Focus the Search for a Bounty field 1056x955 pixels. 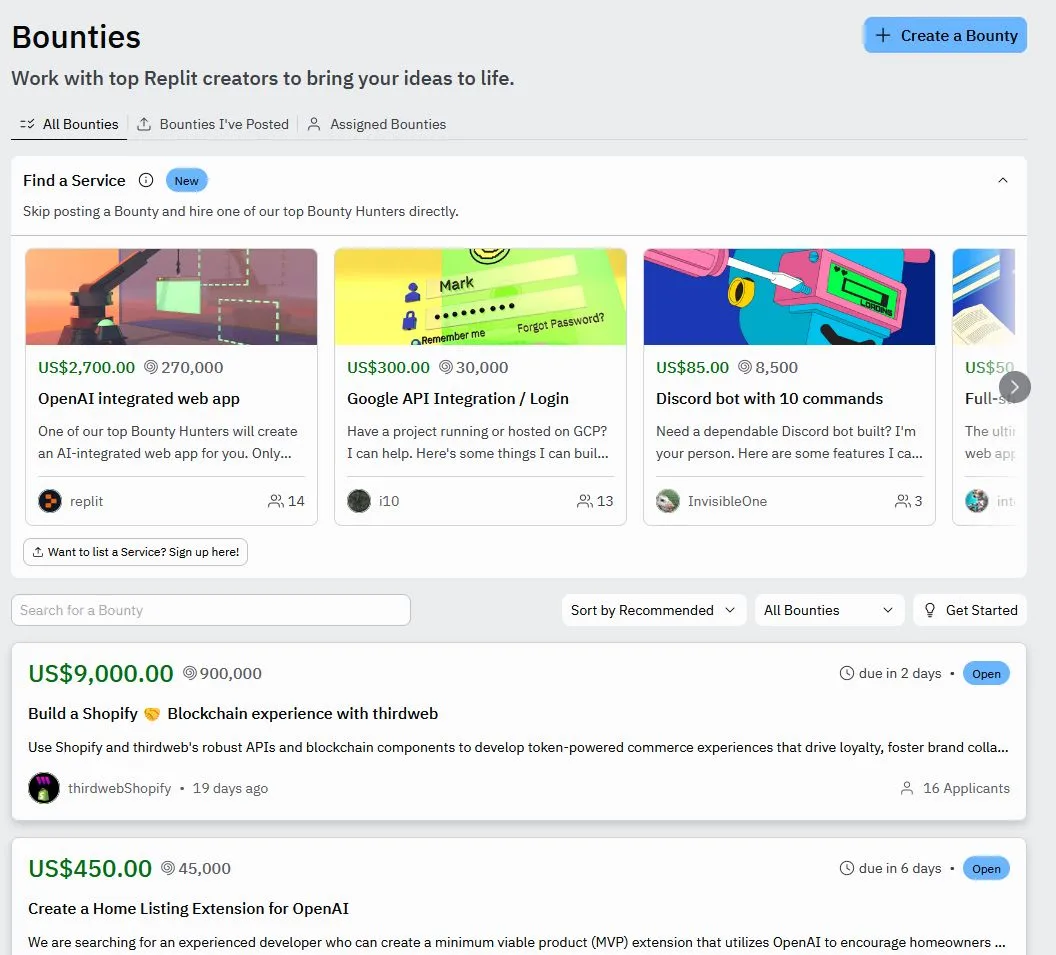[211, 610]
